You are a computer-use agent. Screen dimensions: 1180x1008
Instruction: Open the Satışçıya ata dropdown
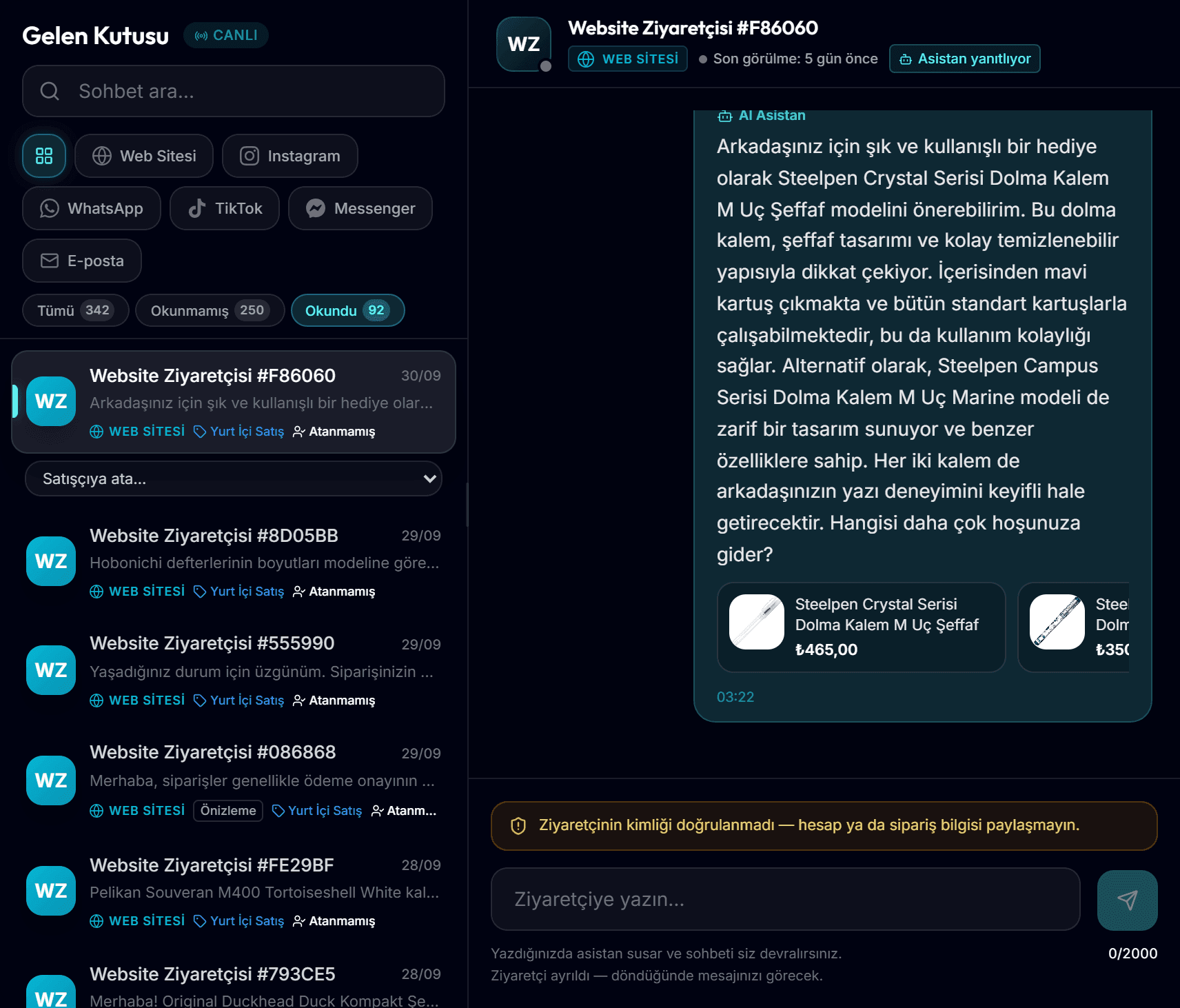[234, 478]
